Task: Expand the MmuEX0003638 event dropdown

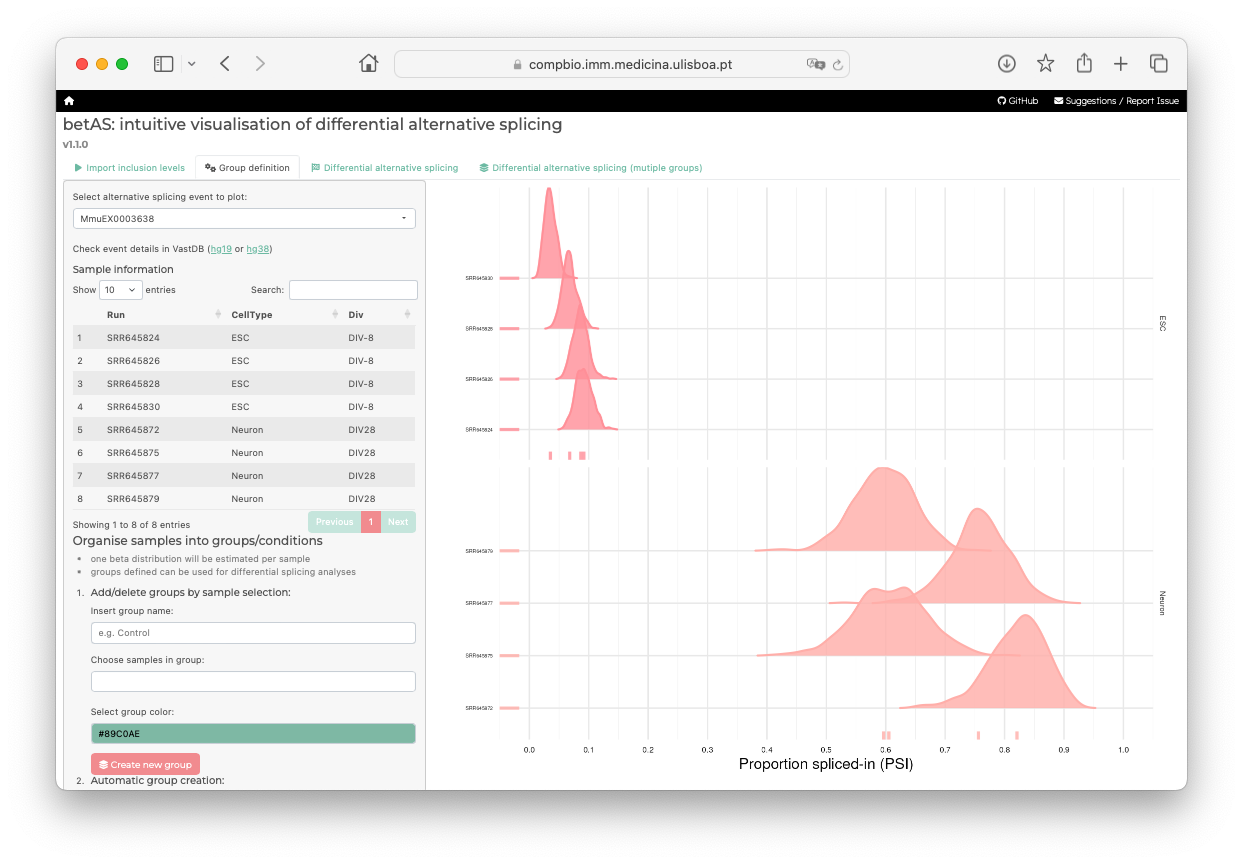Action: [244, 218]
